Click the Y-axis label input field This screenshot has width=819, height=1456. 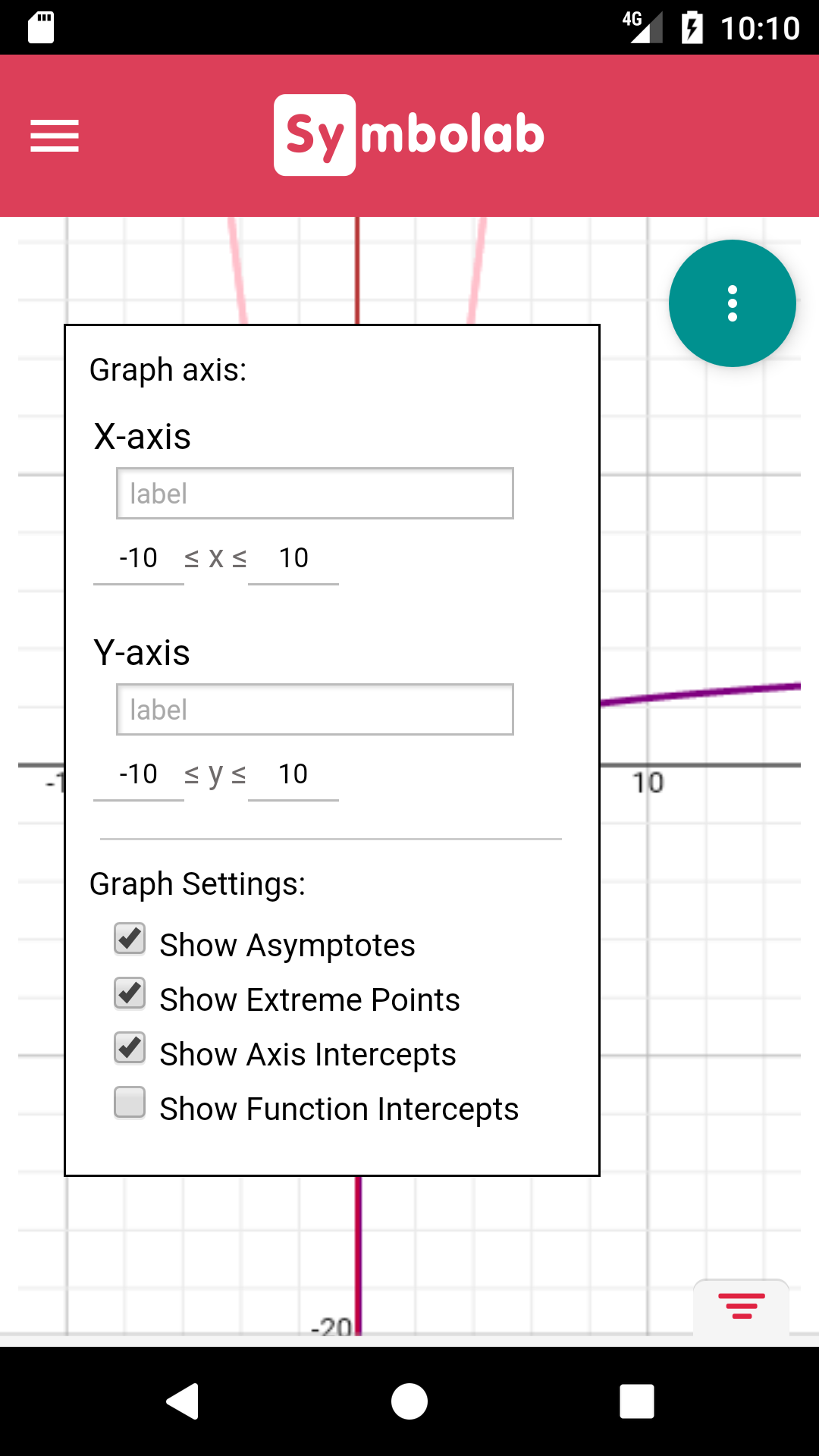[x=314, y=709]
